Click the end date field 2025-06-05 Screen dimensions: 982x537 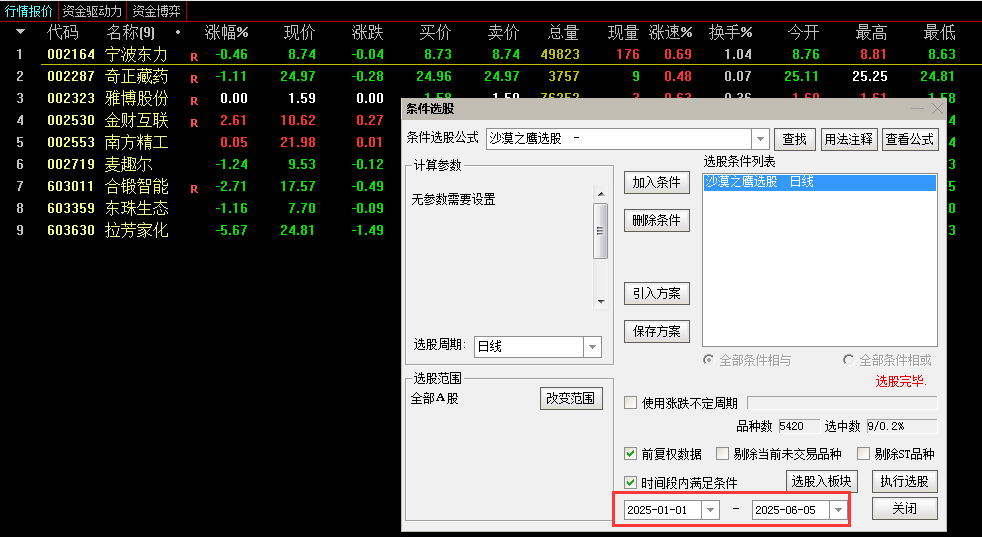(791, 510)
